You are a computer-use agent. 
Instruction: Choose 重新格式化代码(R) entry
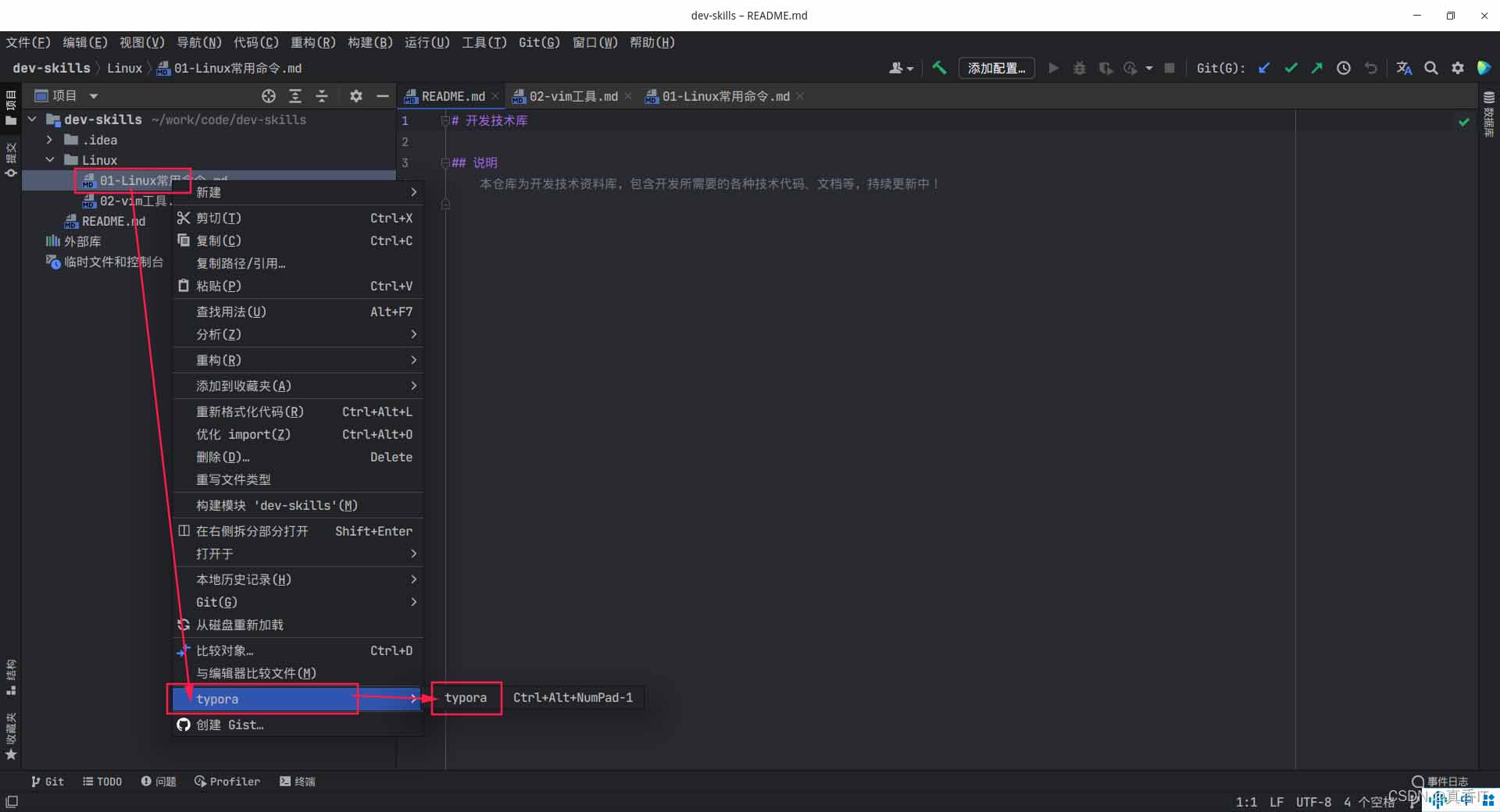(x=298, y=411)
